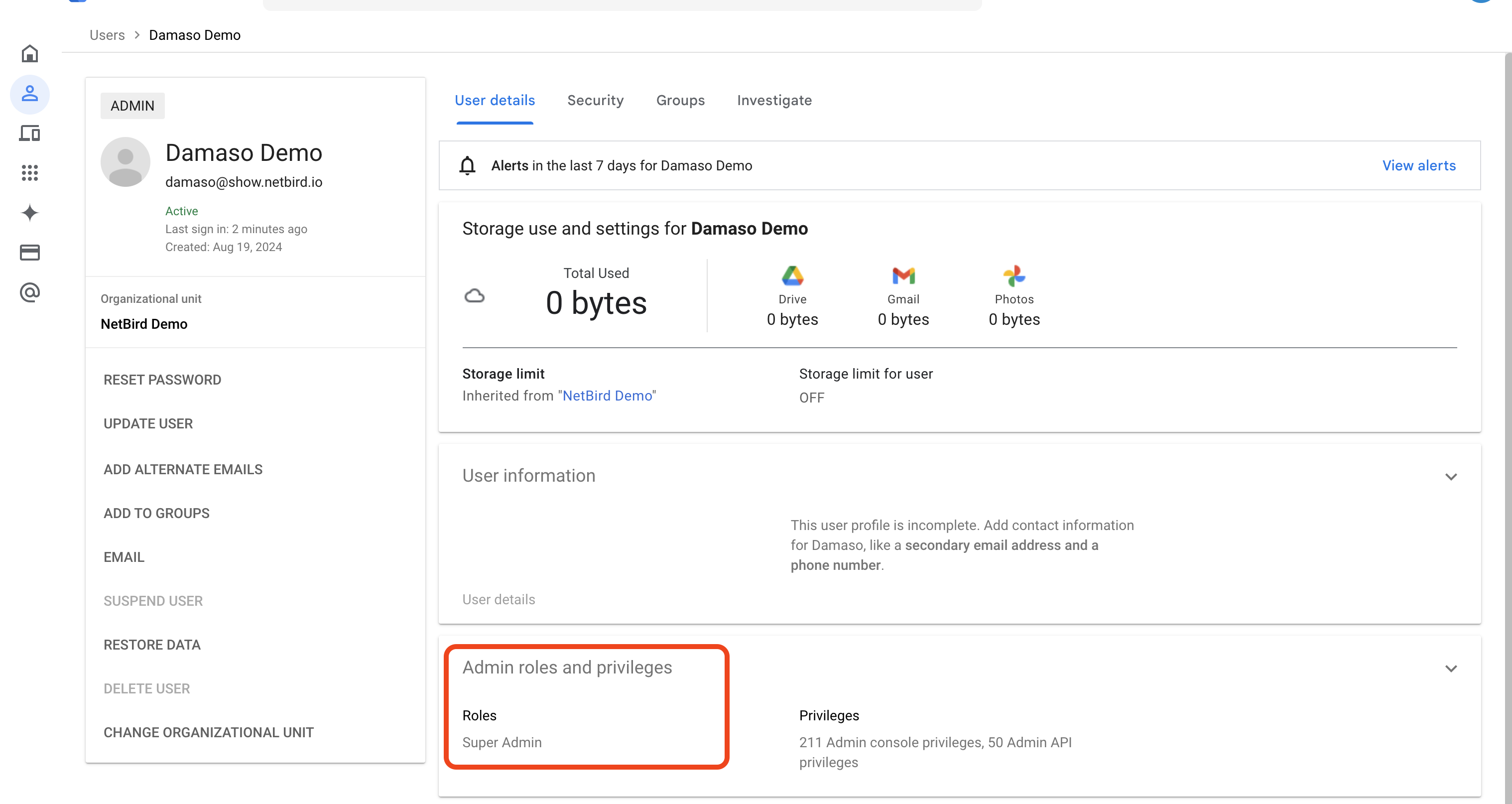Screen dimensions: 1512x804
Task: Open the inherited NetBird Demo storage link
Action: [x=607, y=395]
